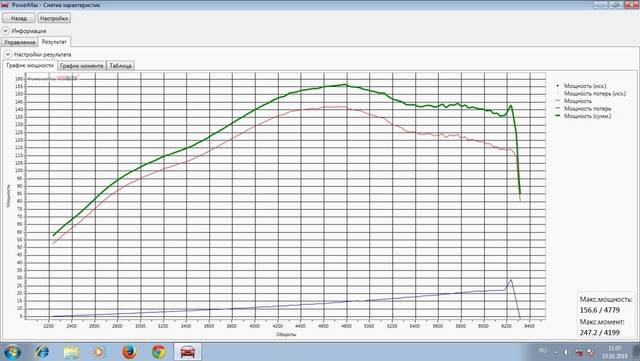Launch Firefox from the taskbar
This screenshot has width=640, height=361.
point(129,352)
